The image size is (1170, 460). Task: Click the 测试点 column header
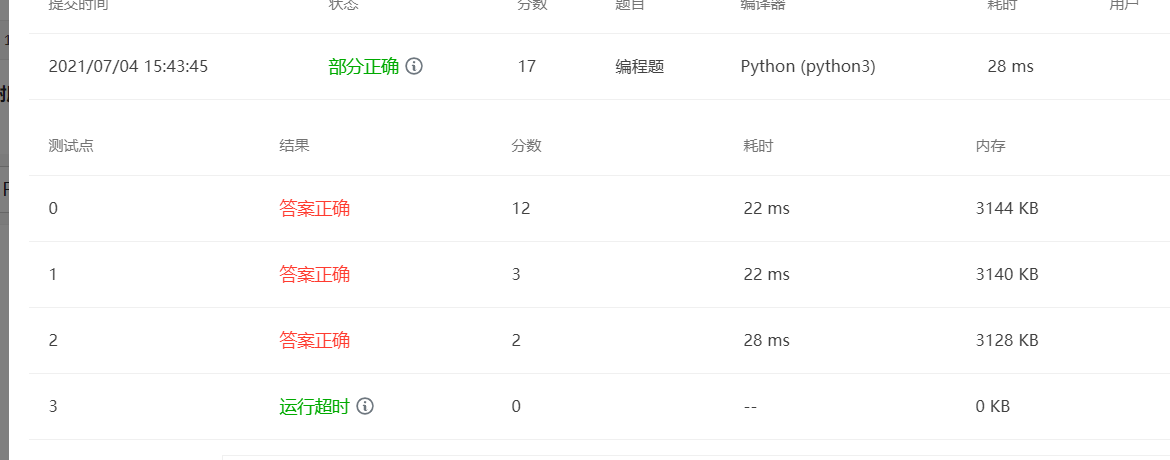coord(71,146)
